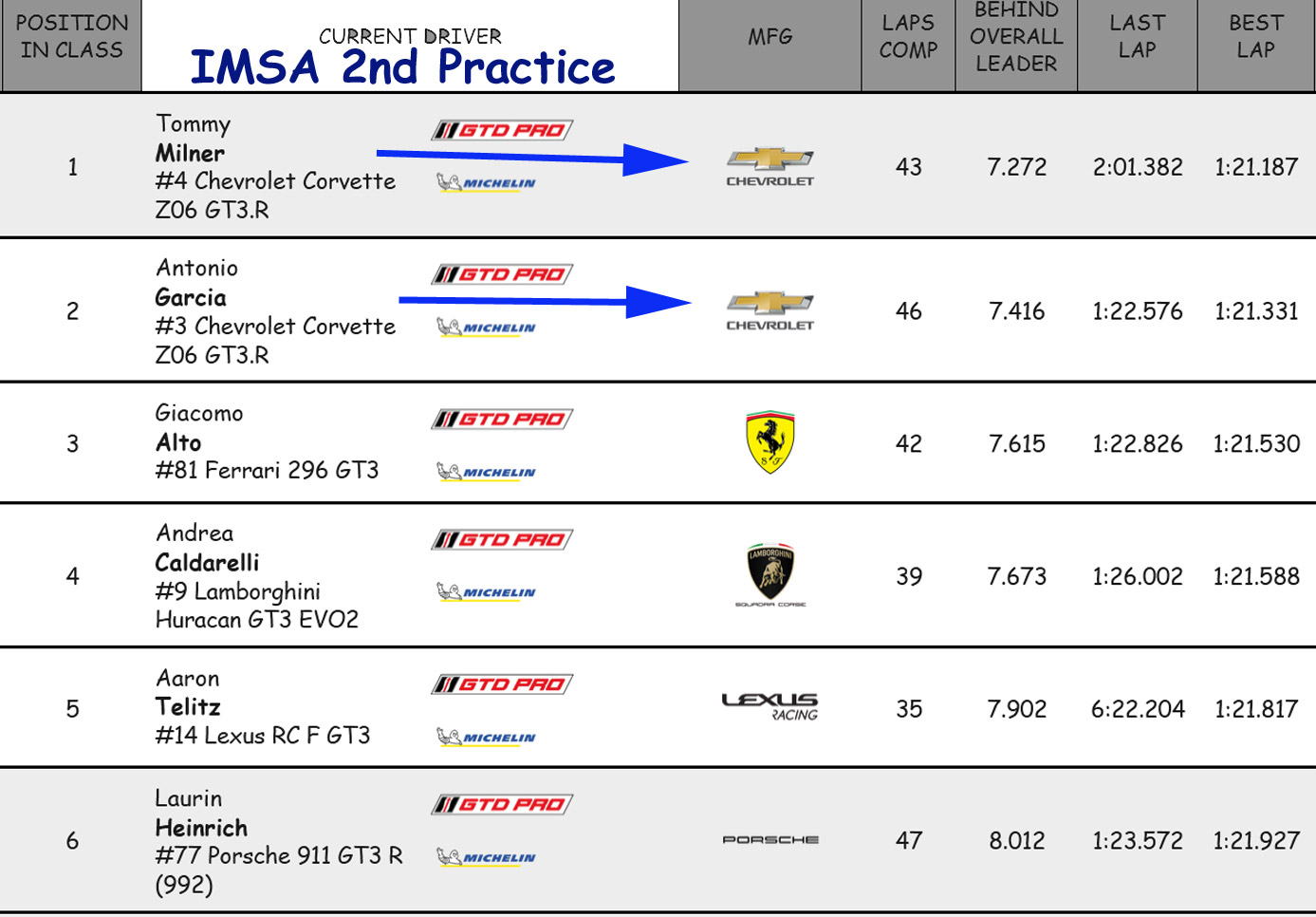Viewport: 1316px width, 917px height.
Task: Click the Chevrolet logo in Antonio Garcia's row
Action: [x=769, y=310]
